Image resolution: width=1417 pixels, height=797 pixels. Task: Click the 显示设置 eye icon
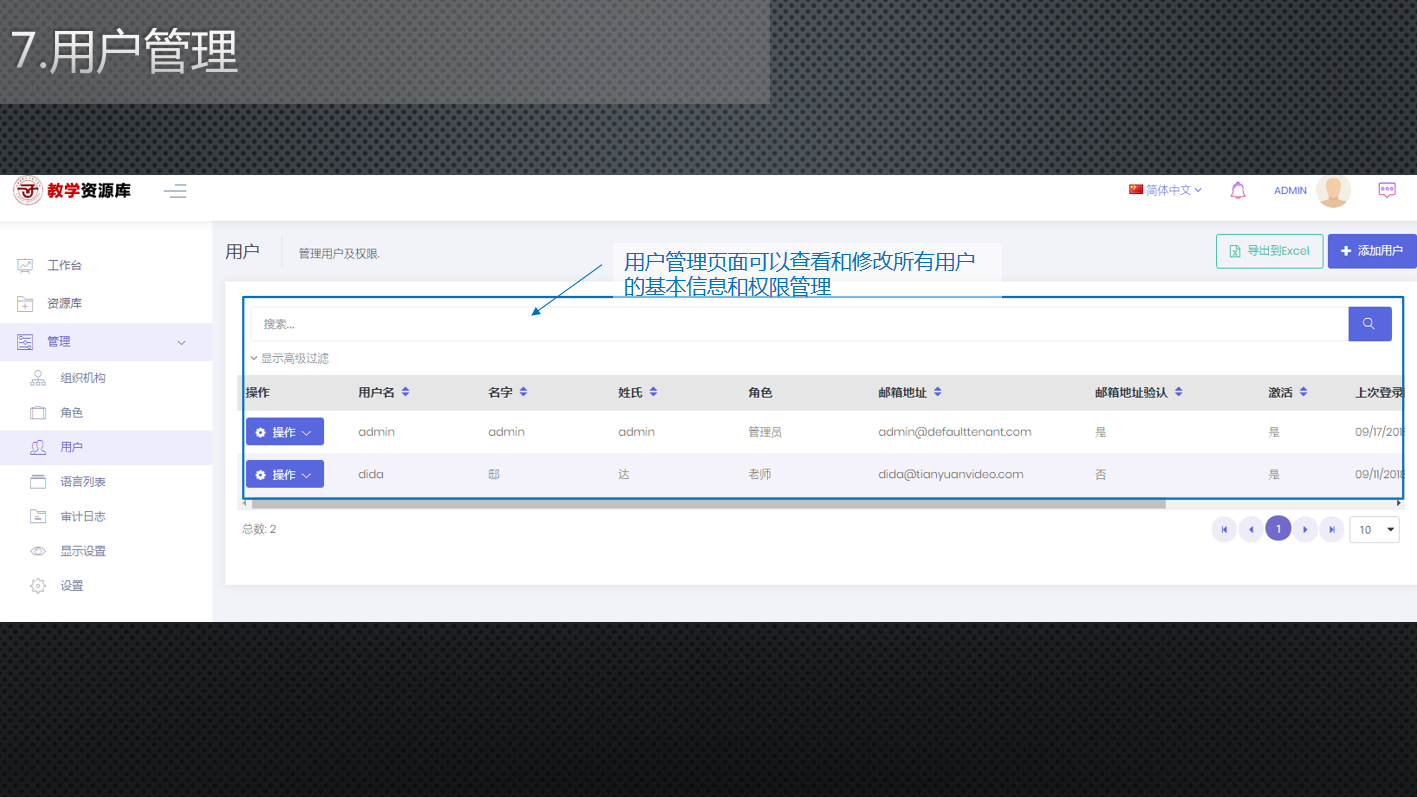tap(38, 551)
